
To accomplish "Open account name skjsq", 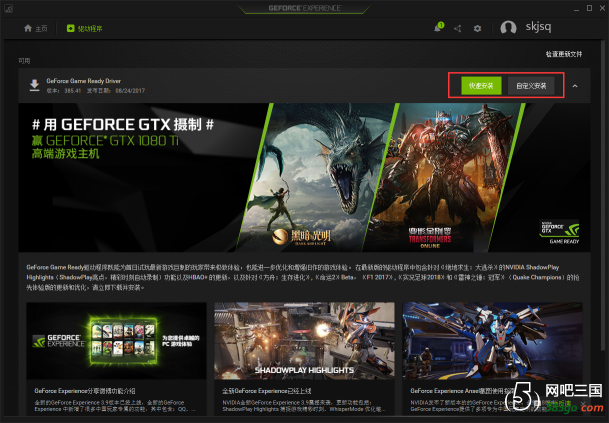I will click(538, 27).
